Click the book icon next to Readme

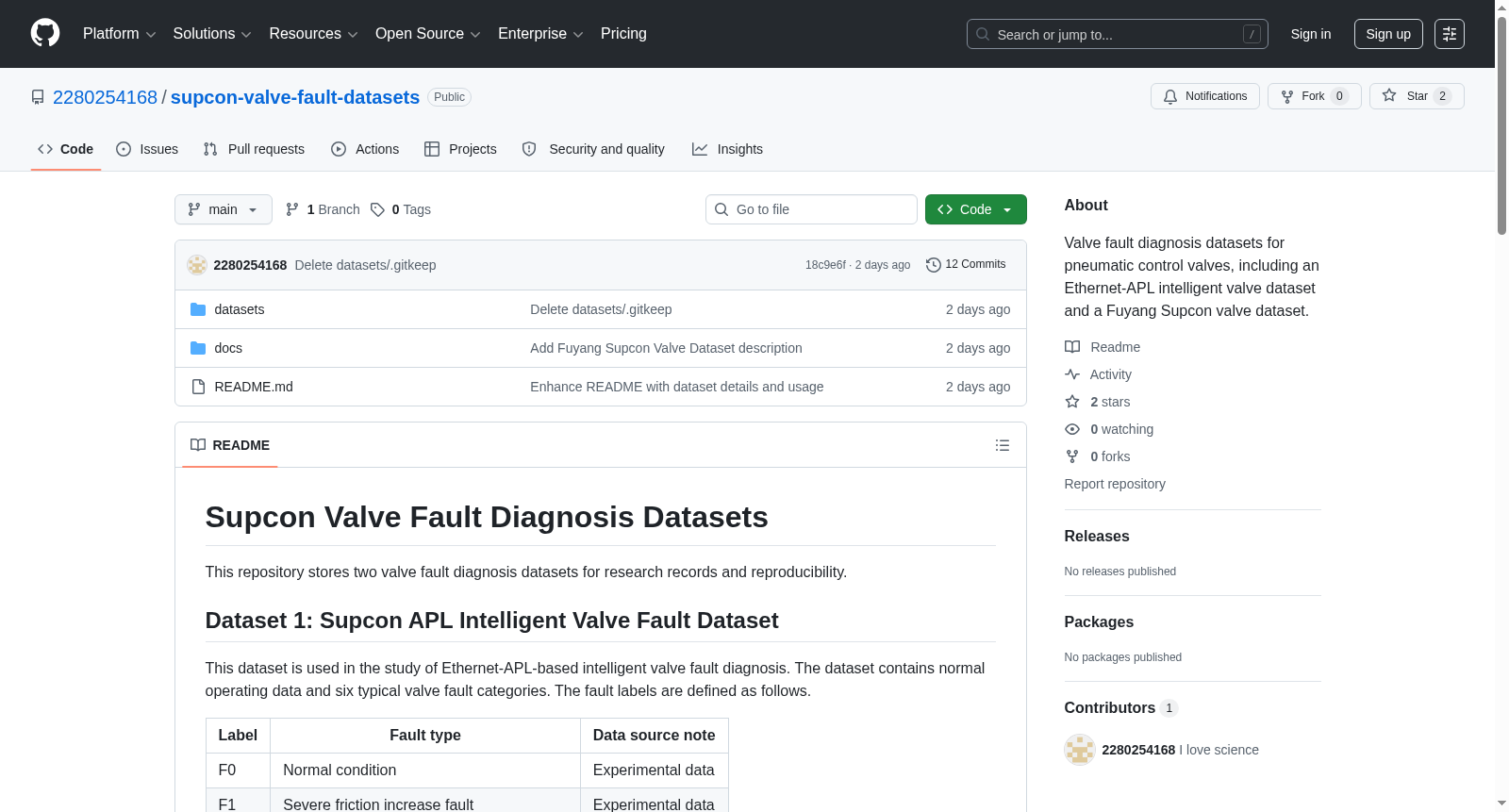click(1072, 347)
